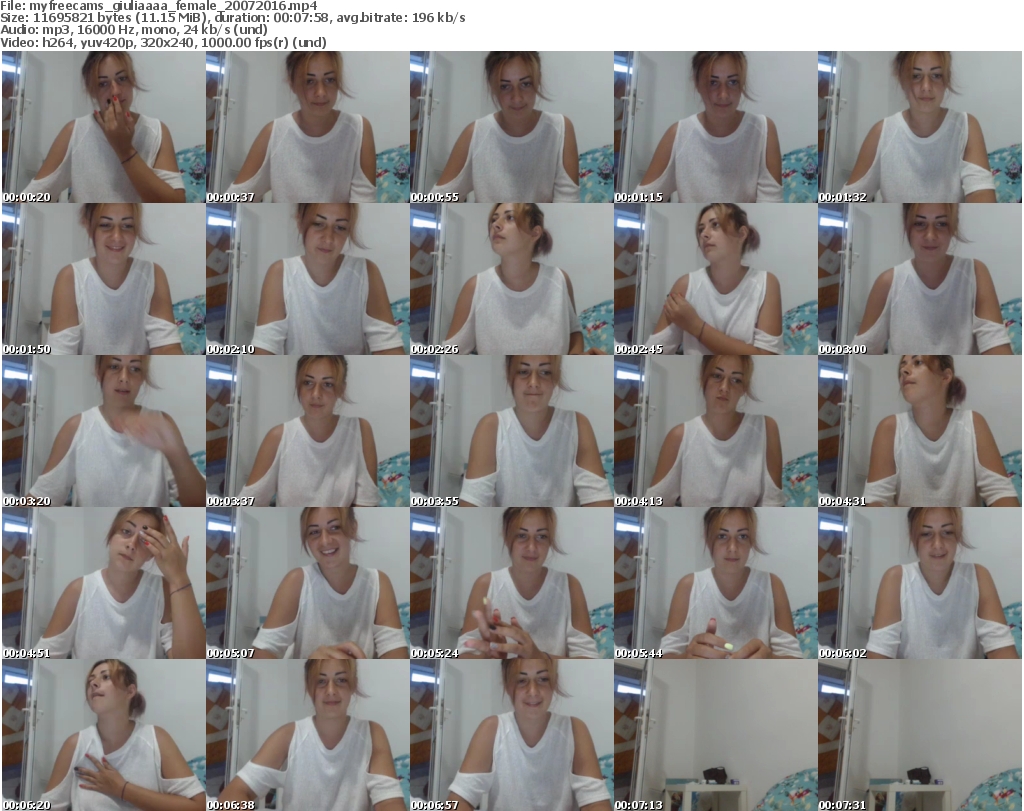
Task: Choose the 00:06:02 video frame
Action: 920,584
